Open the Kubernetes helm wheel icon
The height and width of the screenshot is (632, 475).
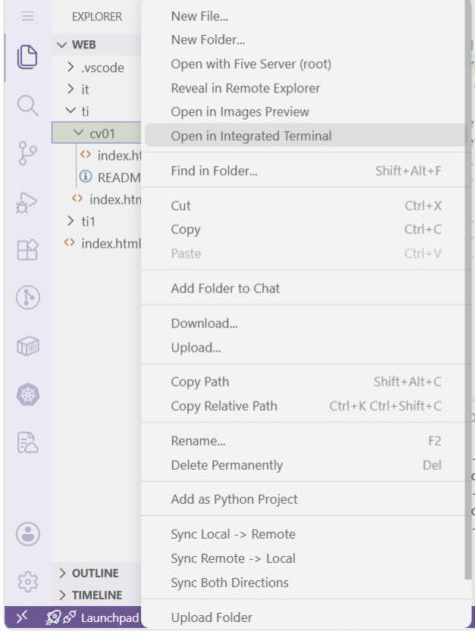click(28, 394)
